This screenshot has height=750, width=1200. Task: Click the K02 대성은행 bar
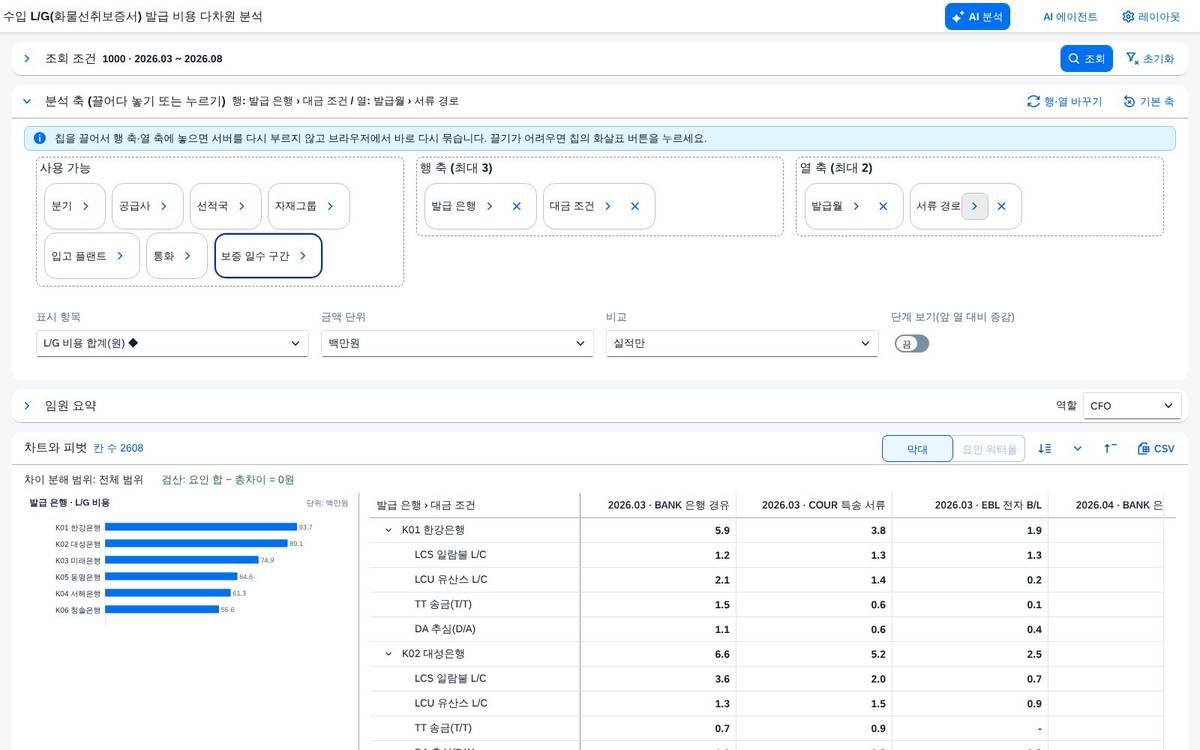(x=196, y=544)
